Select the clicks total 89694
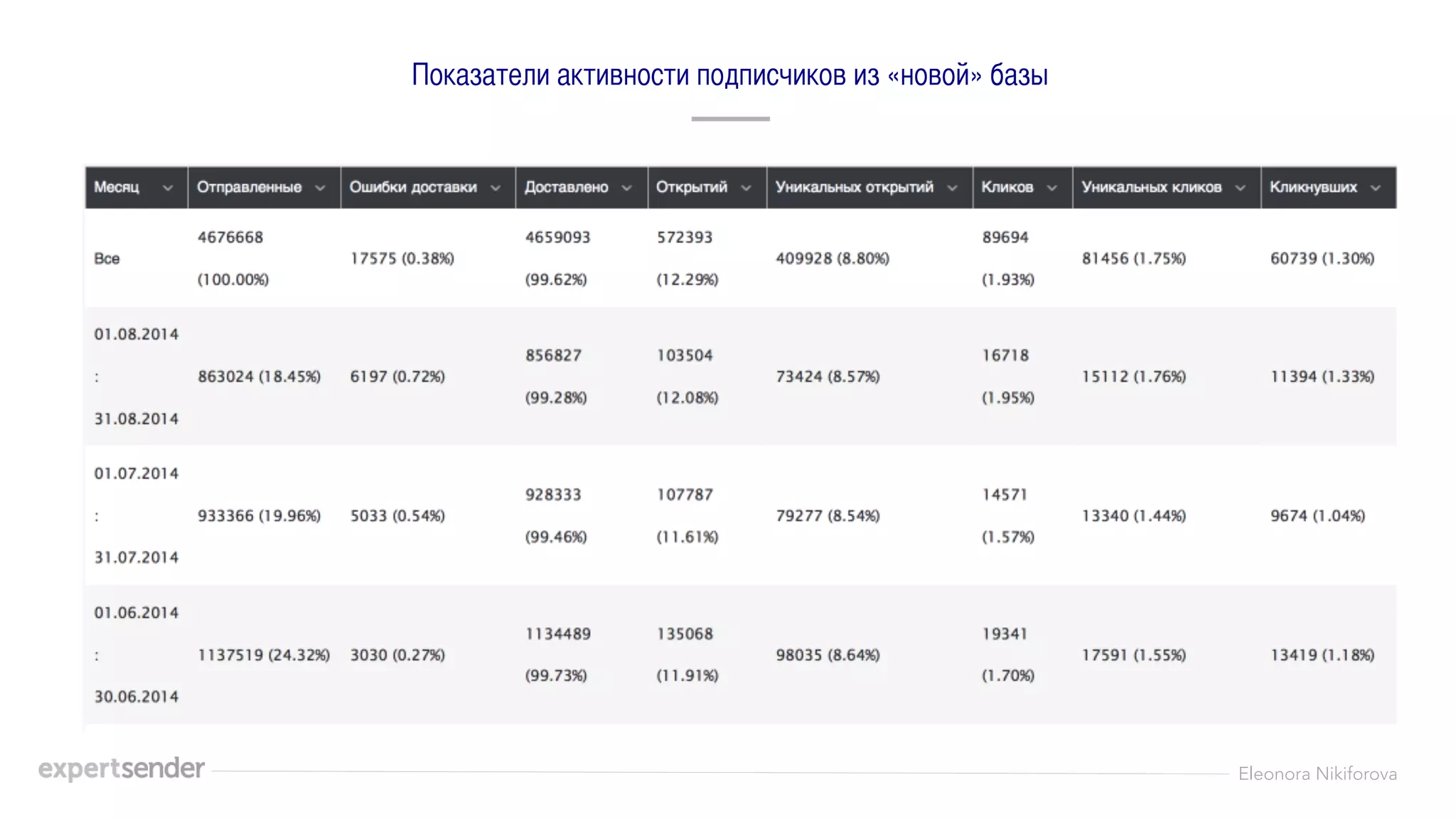 point(1005,237)
